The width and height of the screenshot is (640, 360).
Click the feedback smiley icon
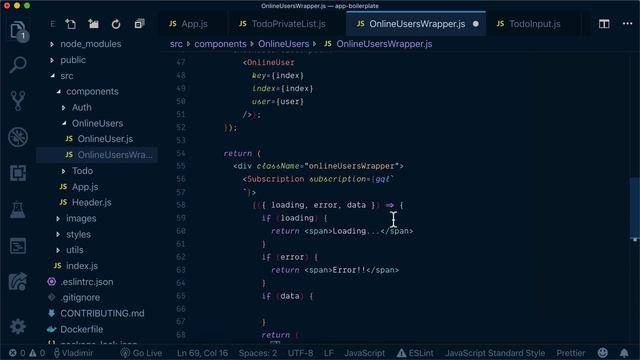602,353
